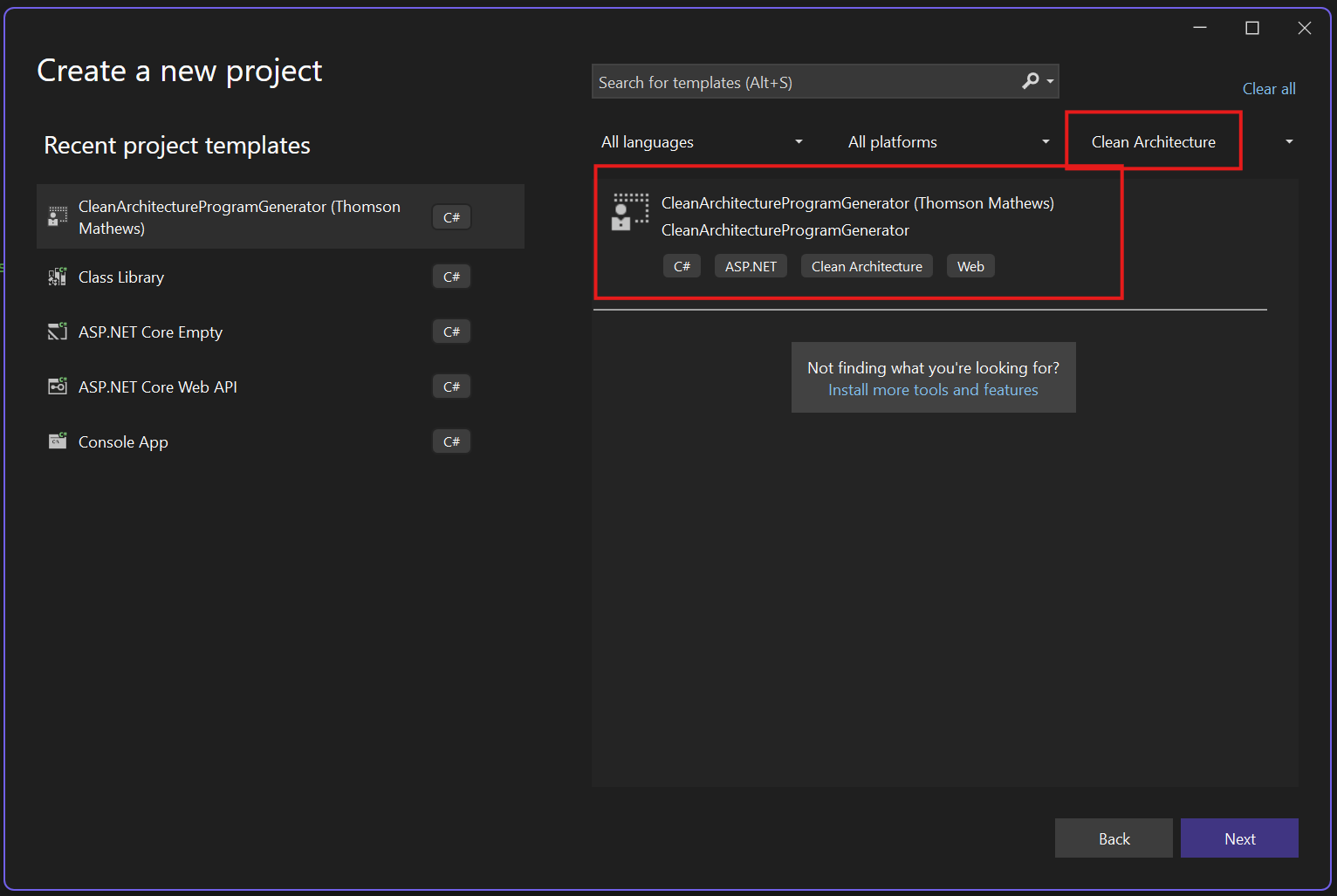Screen dimensions: 1337x896
Task: Click the C# tag on result template
Action: 682,266
